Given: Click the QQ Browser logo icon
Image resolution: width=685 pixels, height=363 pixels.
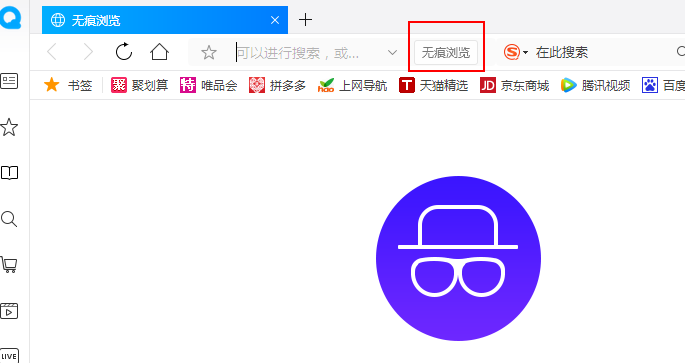Looking at the screenshot, I should [10, 18].
